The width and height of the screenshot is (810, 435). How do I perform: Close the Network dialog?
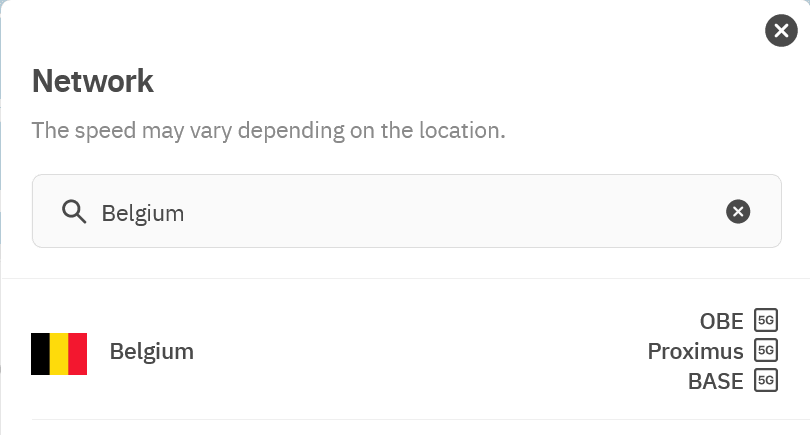pos(781,31)
